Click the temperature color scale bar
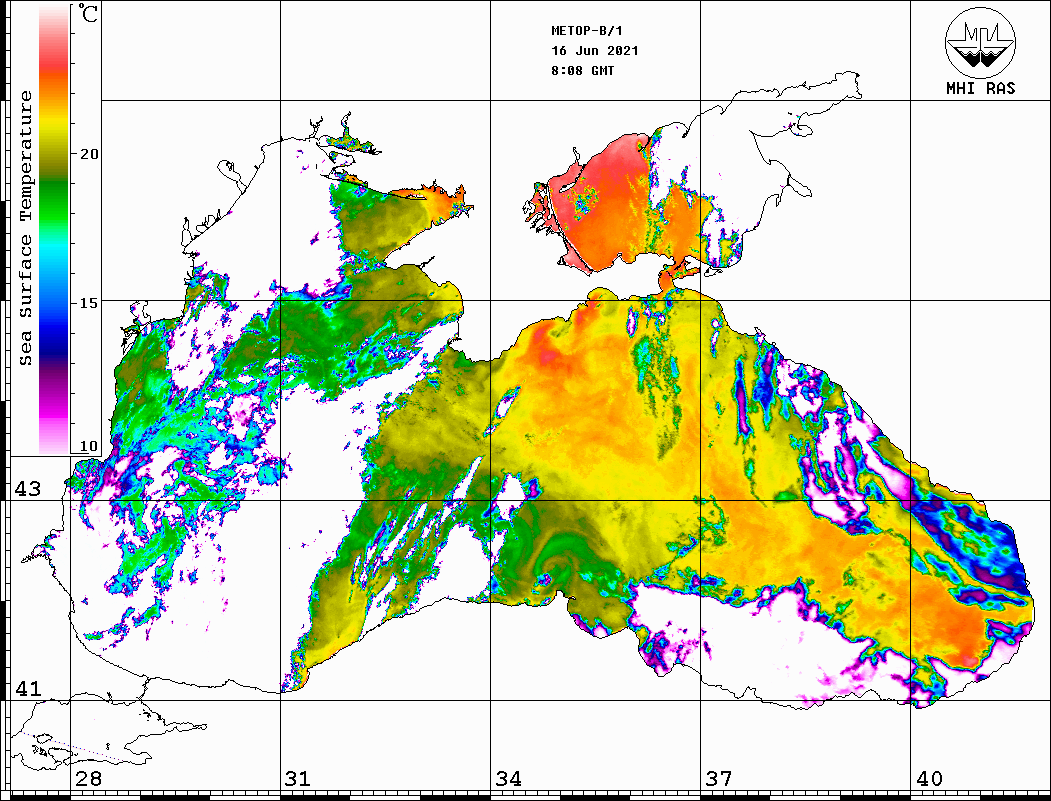 54,229
